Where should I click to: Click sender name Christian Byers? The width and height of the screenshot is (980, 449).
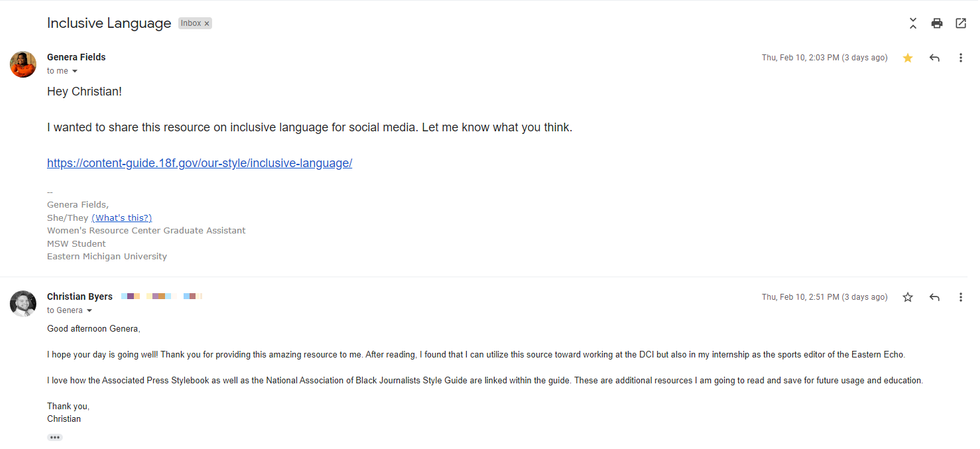pos(80,297)
